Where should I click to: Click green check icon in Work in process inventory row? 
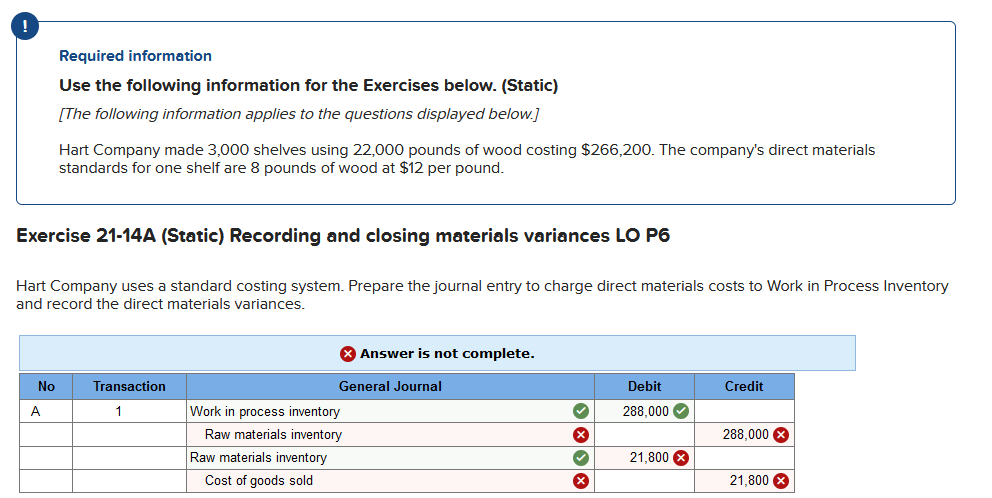581,411
